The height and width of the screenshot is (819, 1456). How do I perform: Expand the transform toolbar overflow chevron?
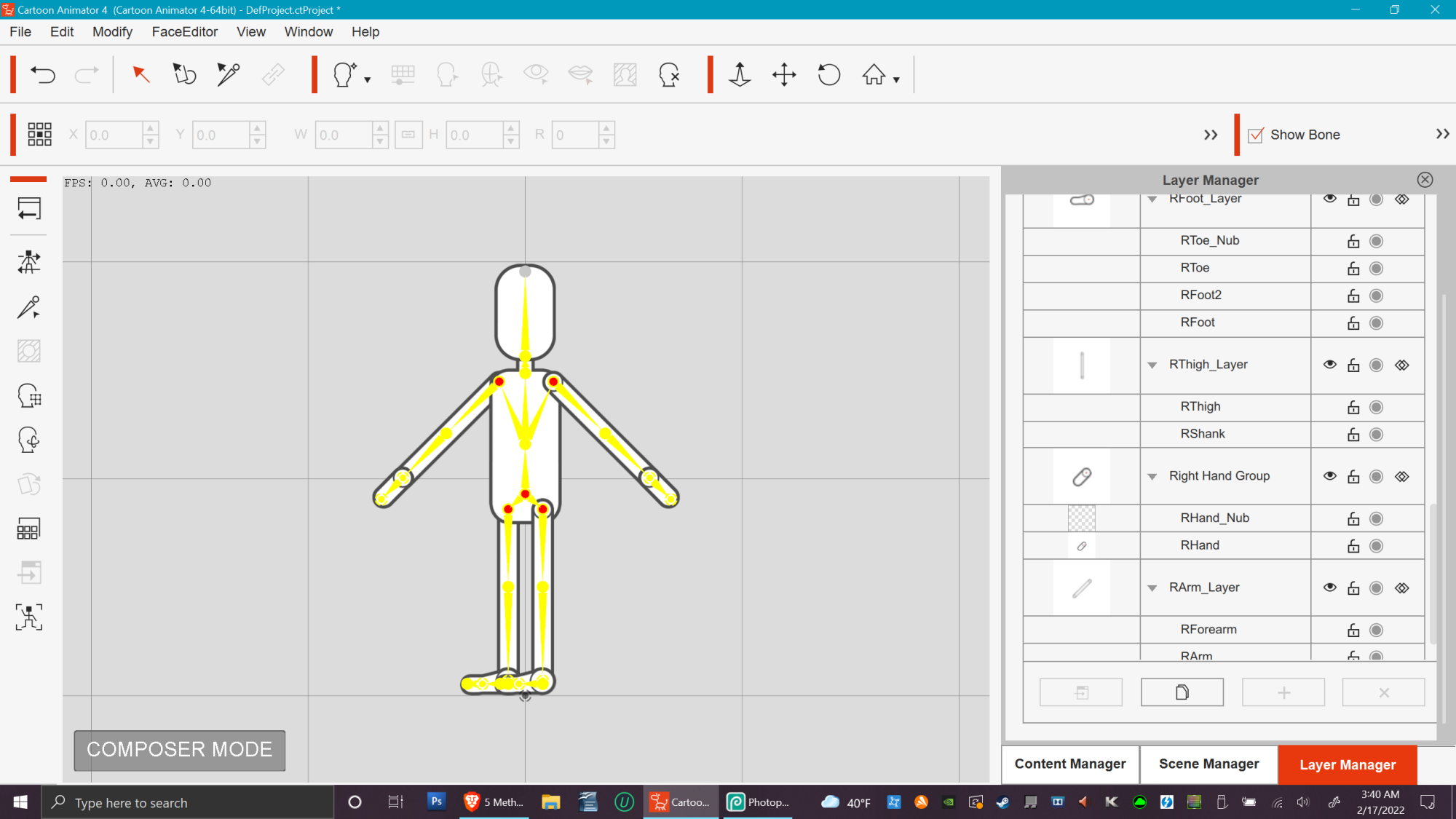point(1210,135)
